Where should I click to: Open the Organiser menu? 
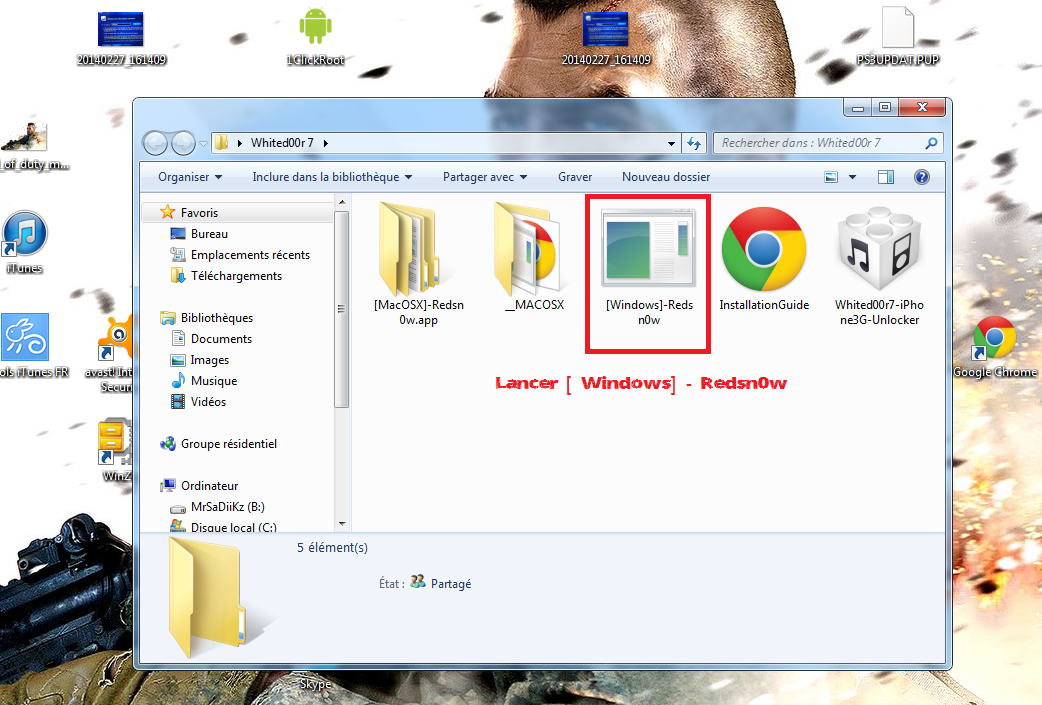coord(190,177)
